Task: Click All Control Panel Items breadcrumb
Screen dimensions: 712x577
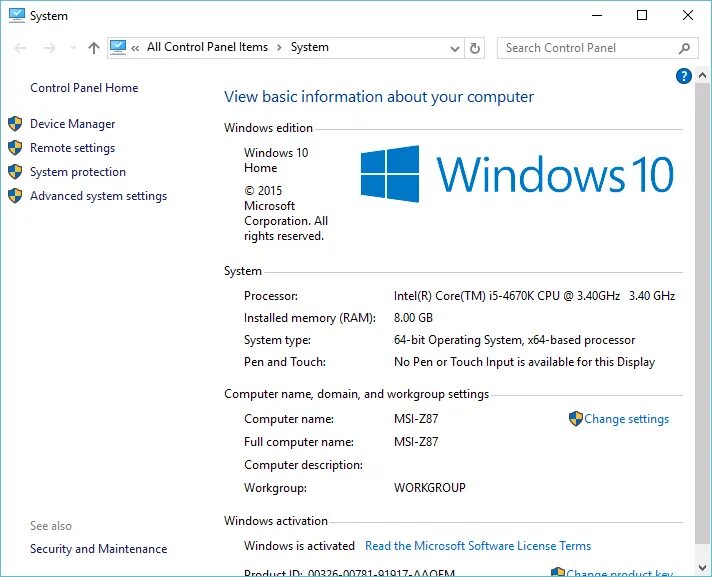Action: click(208, 47)
